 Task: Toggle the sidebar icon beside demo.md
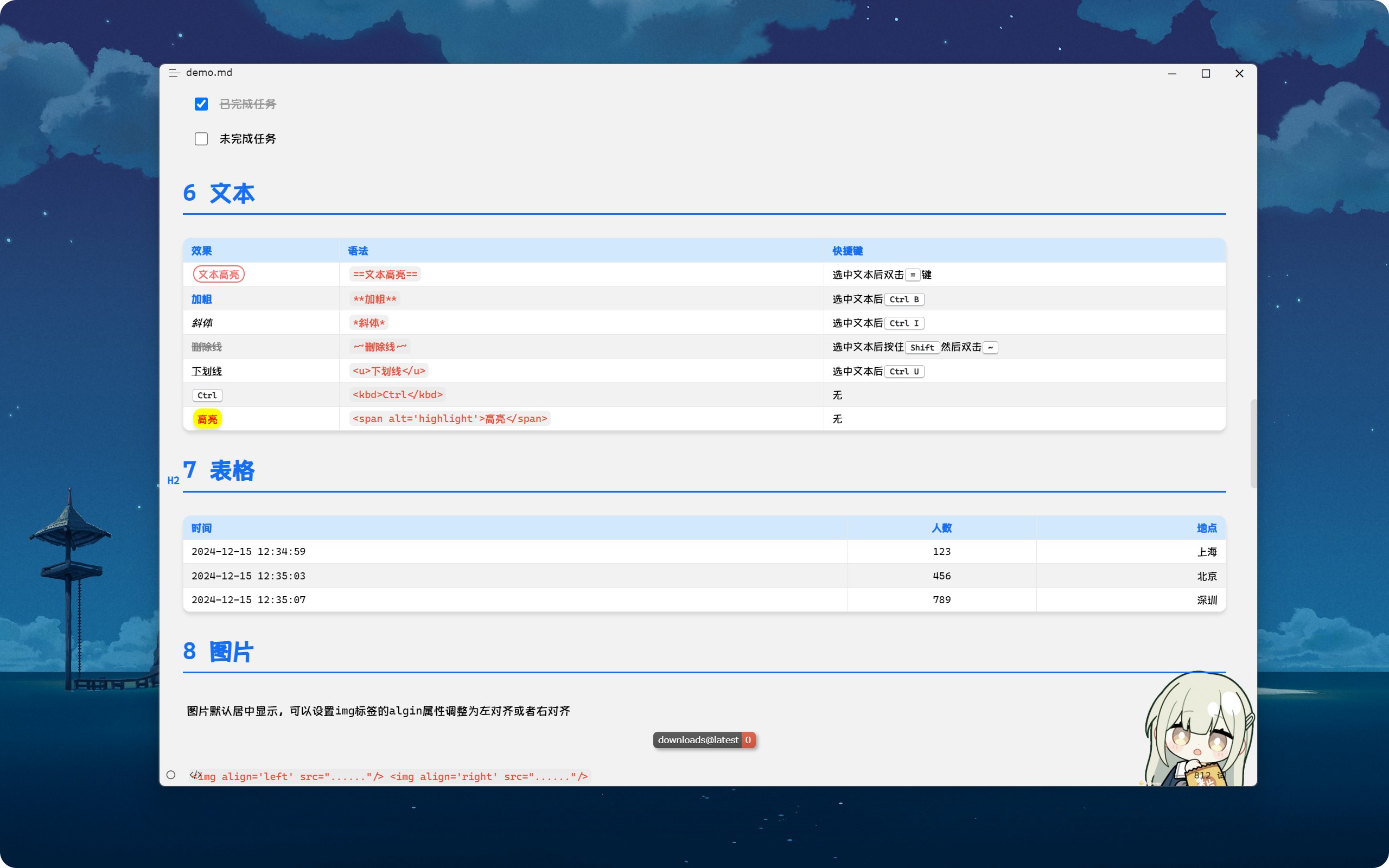175,73
